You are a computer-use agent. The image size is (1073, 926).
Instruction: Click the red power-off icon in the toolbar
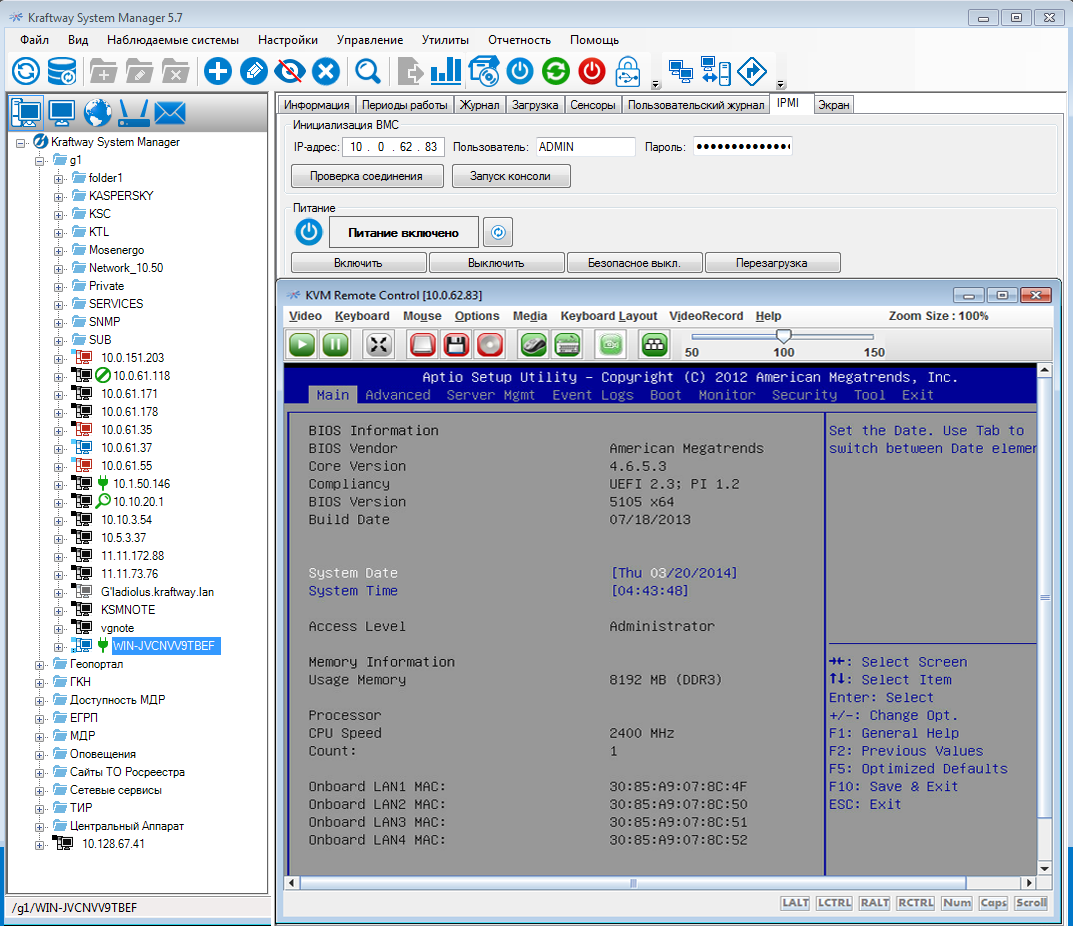click(590, 71)
